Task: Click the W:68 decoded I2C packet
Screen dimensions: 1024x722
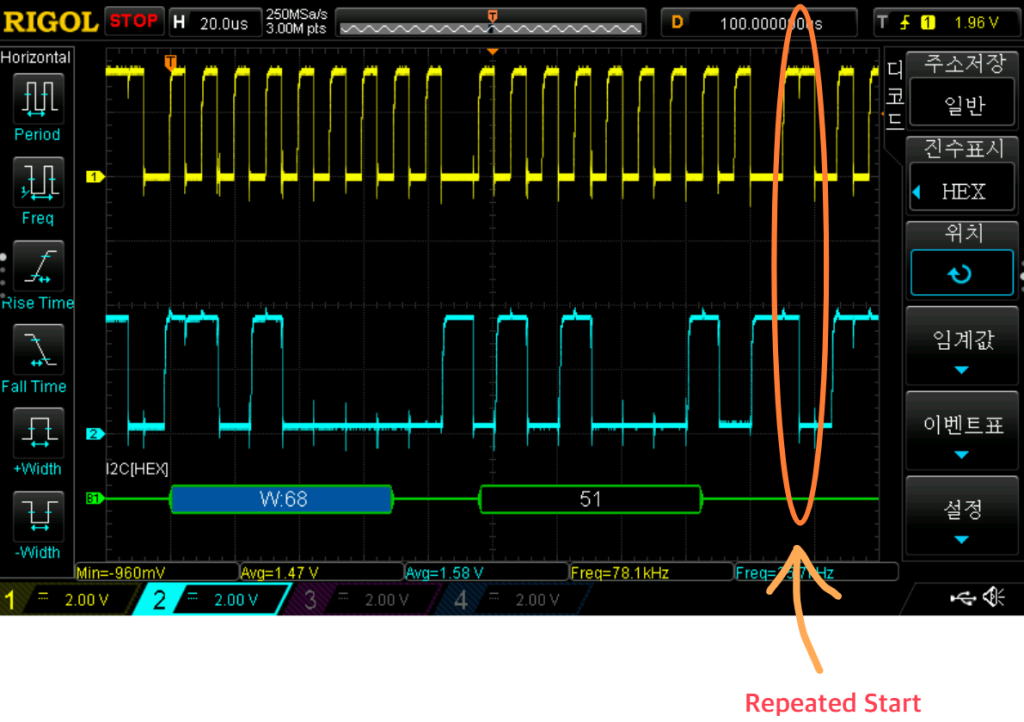Action: (x=282, y=499)
